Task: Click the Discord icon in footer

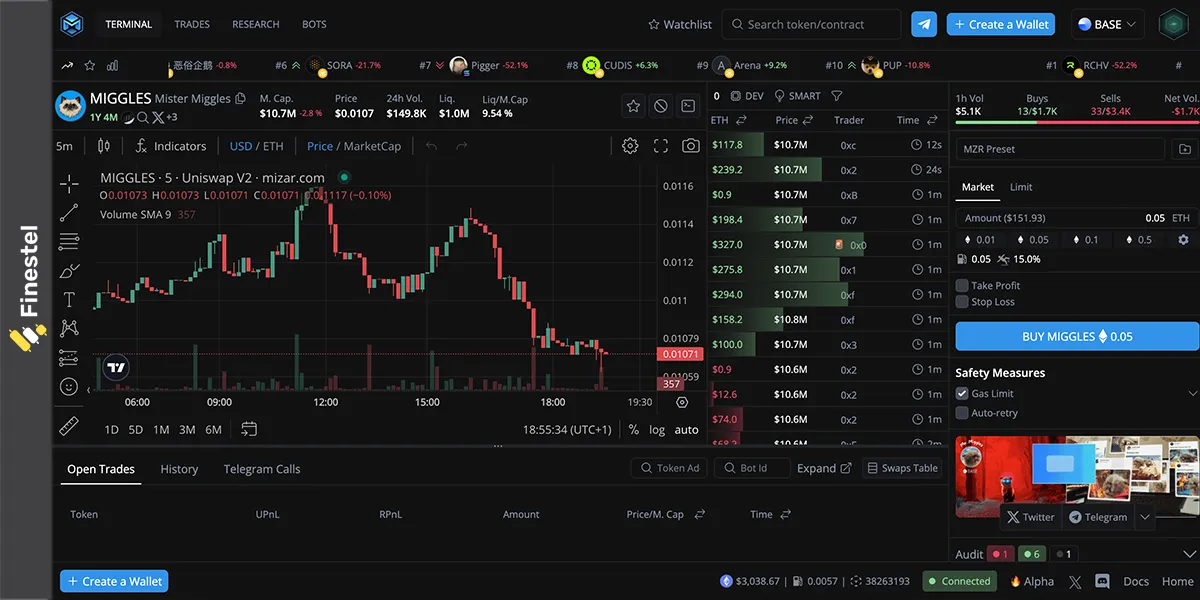Action: click(1103, 581)
